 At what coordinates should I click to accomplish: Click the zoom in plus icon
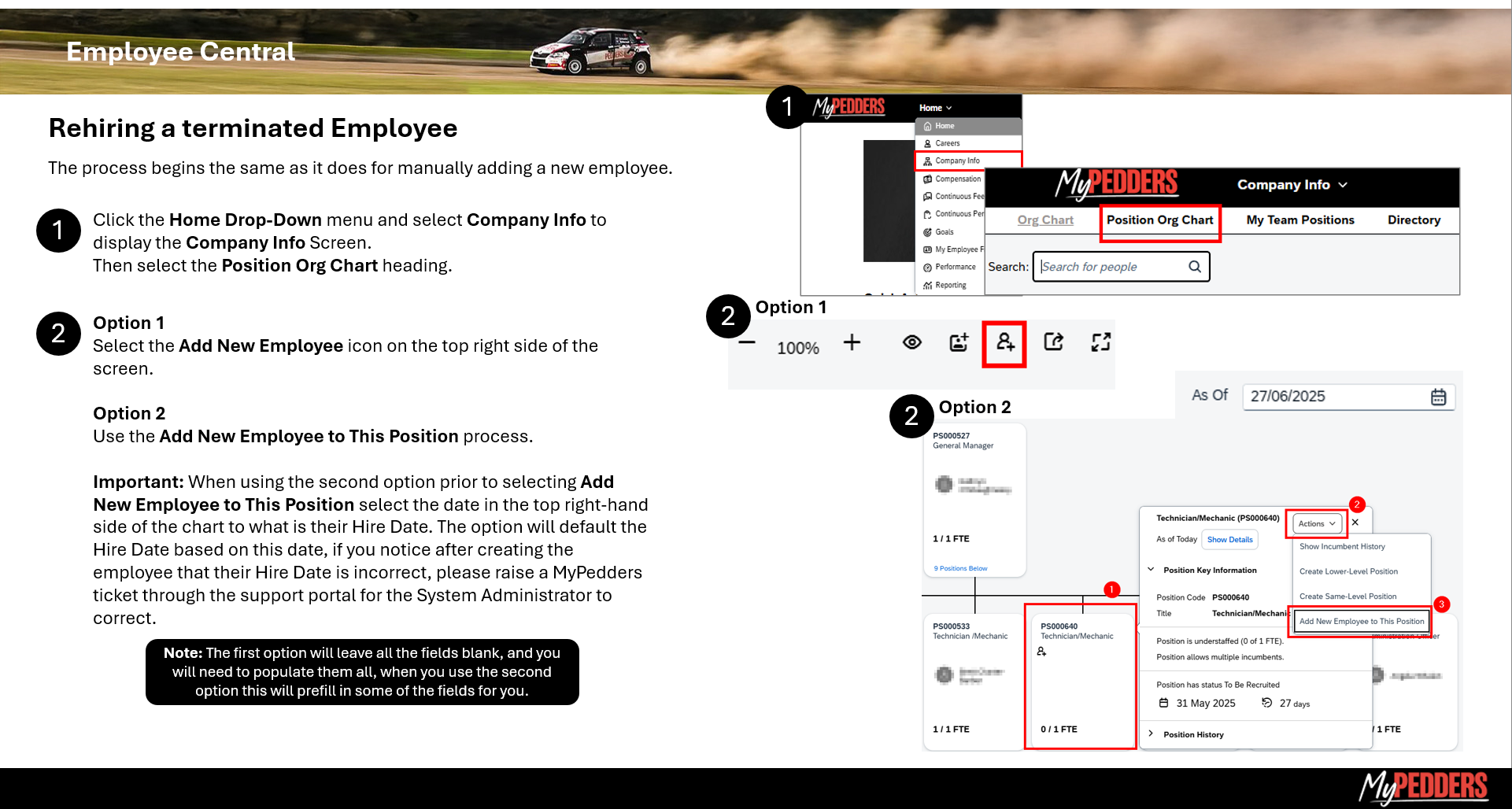852,342
